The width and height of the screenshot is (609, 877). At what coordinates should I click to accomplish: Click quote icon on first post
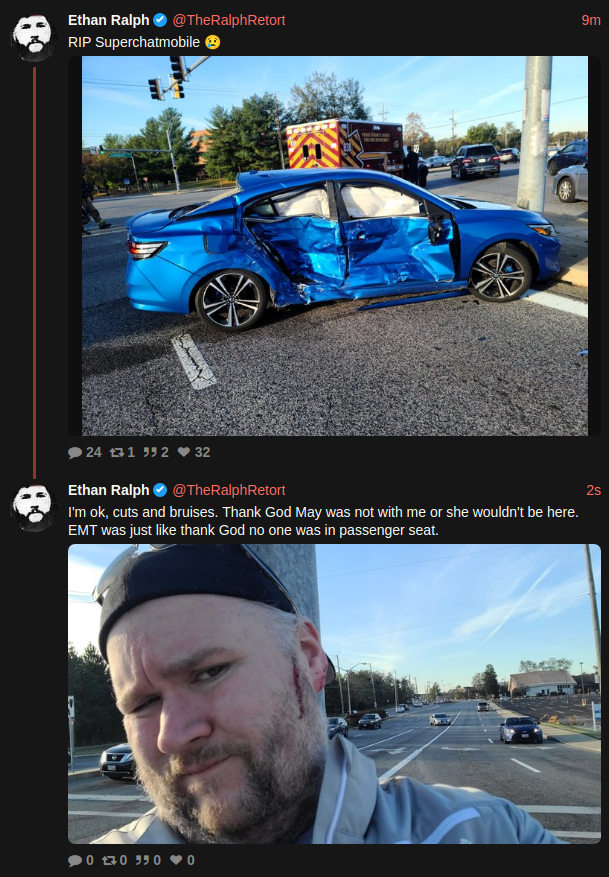[x=149, y=452]
